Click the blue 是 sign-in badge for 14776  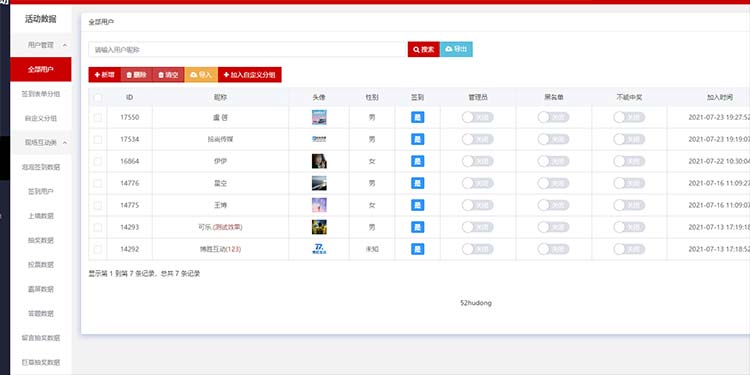coord(418,183)
